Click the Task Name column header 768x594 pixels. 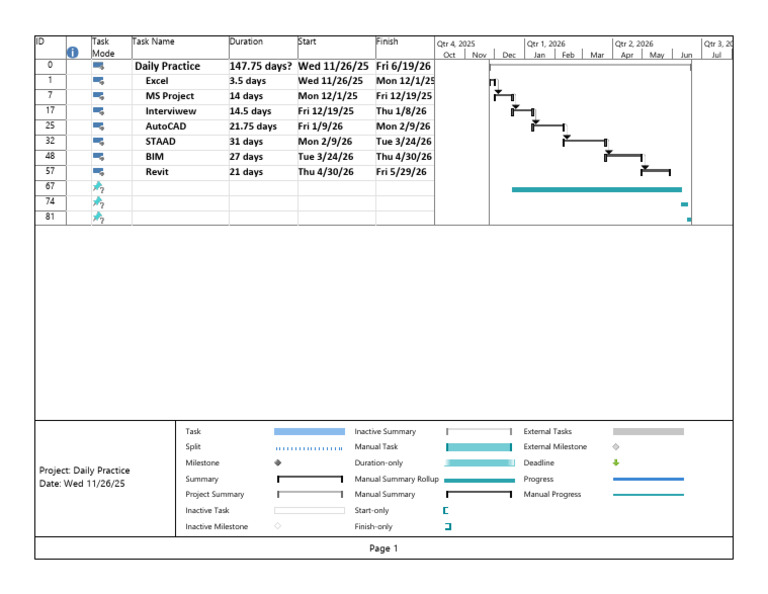(180, 48)
